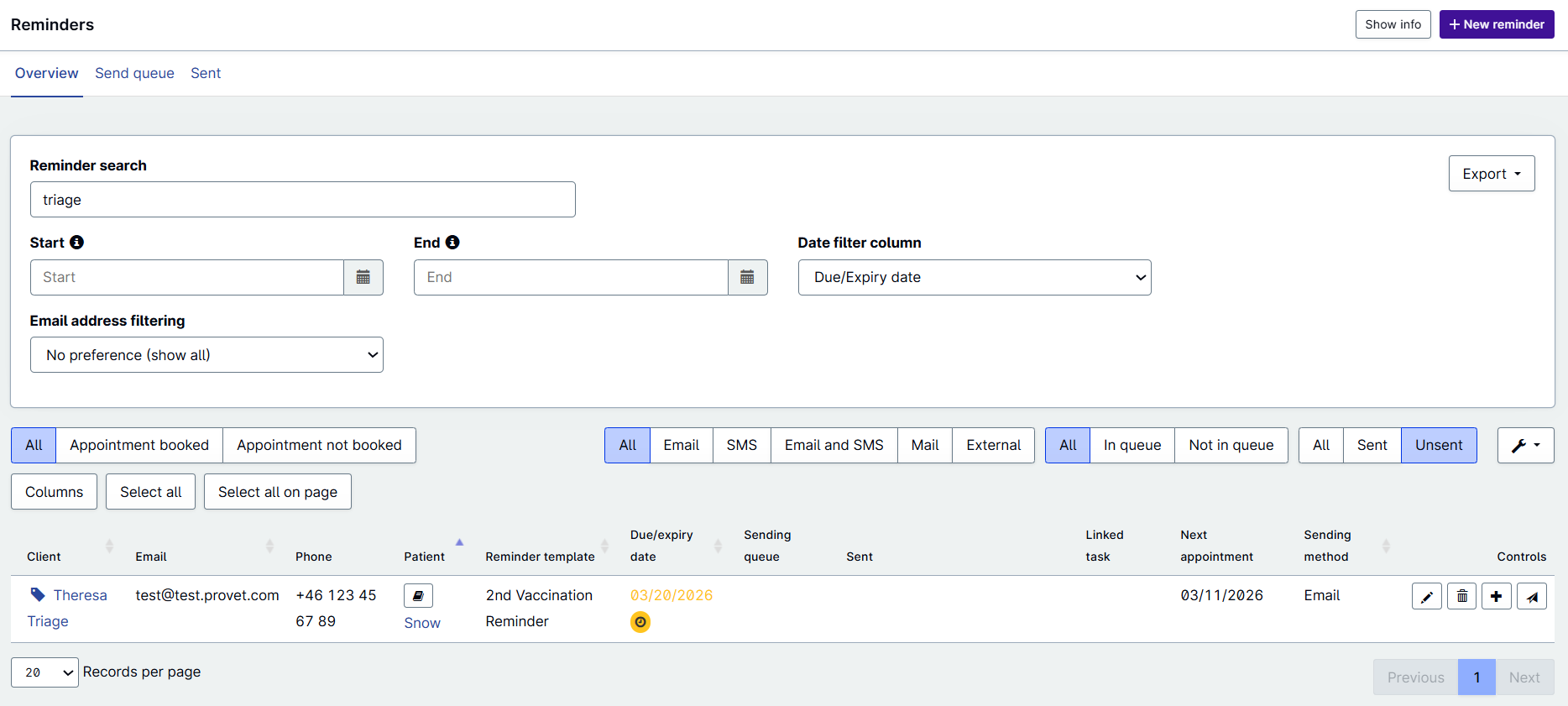The width and height of the screenshot is (1568, 706).
Task: Show the Start field info tooltip icon
Action: tap(76, 242)
